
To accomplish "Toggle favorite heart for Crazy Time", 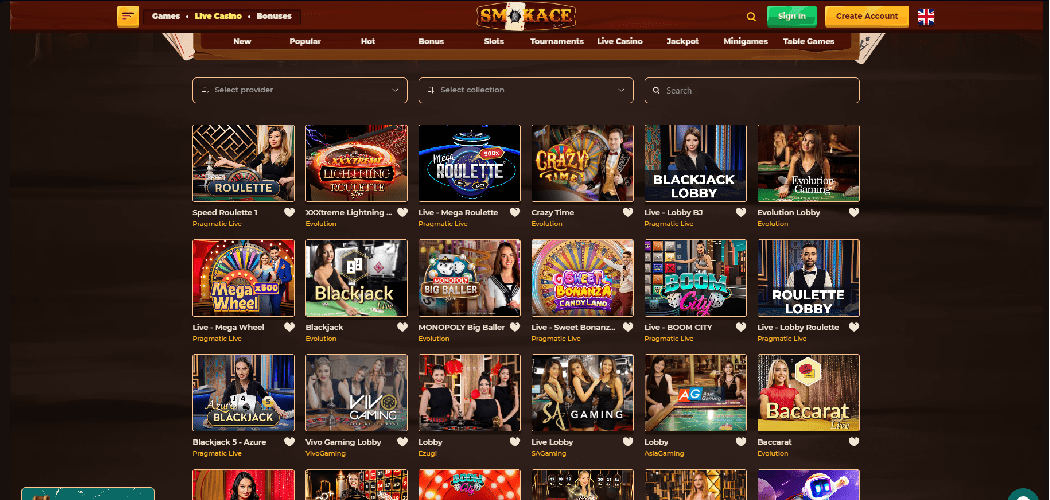I will pyautogui.click(x=628, y=212).
